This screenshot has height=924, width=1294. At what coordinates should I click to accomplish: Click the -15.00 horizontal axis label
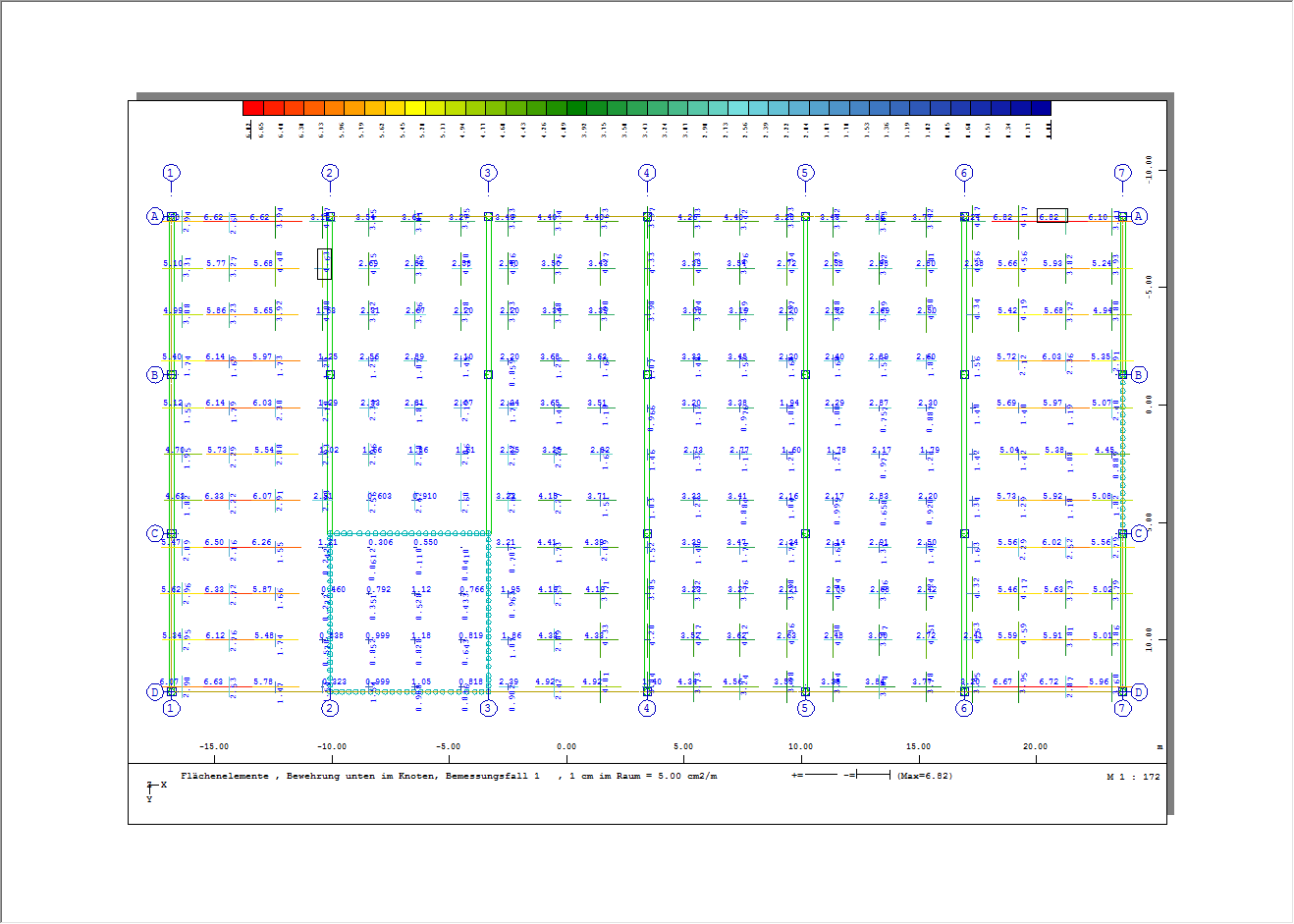(x=214, y=746)
